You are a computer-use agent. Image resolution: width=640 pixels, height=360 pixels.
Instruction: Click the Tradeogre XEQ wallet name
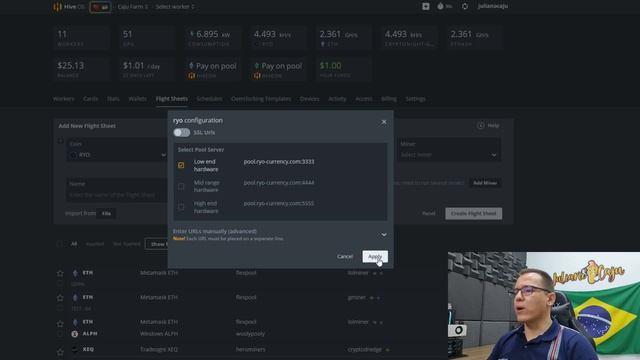click(159, 349)
